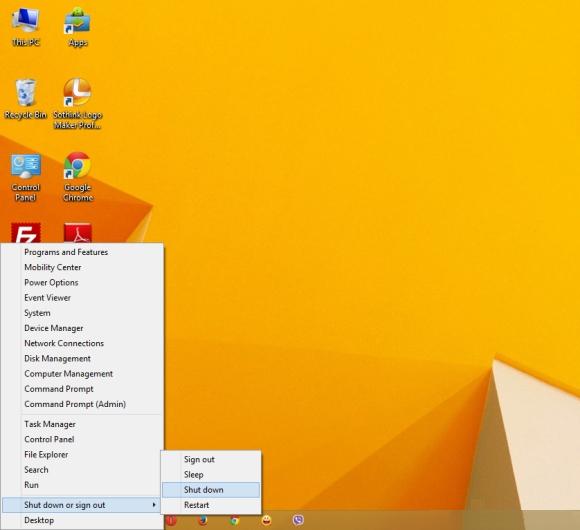Screen dimensions: 580x530
Task: Select the Recycle Bin icon
Action: coord(25,99)
